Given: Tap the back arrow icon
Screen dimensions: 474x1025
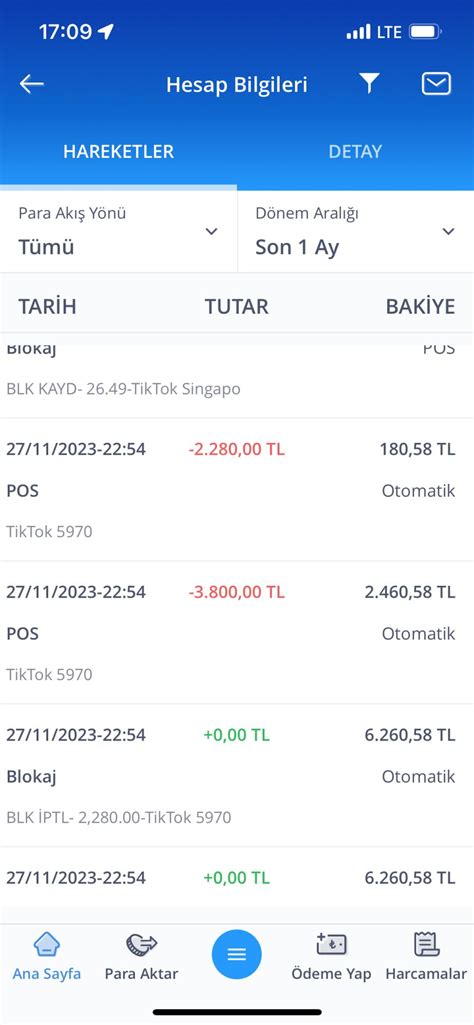Looking at the screenshot, I should pos(31,84).
